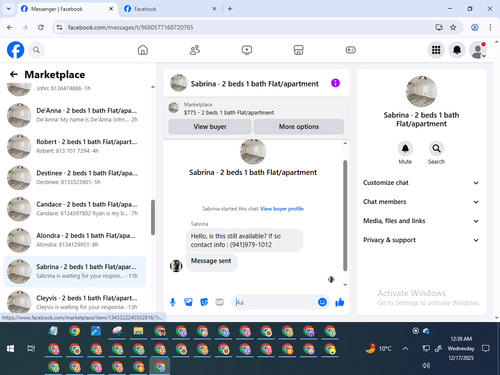This screenshot has height=375, width=500.
Task: Click the back arrow next to Marketplace
Action: tap(14, 74)
